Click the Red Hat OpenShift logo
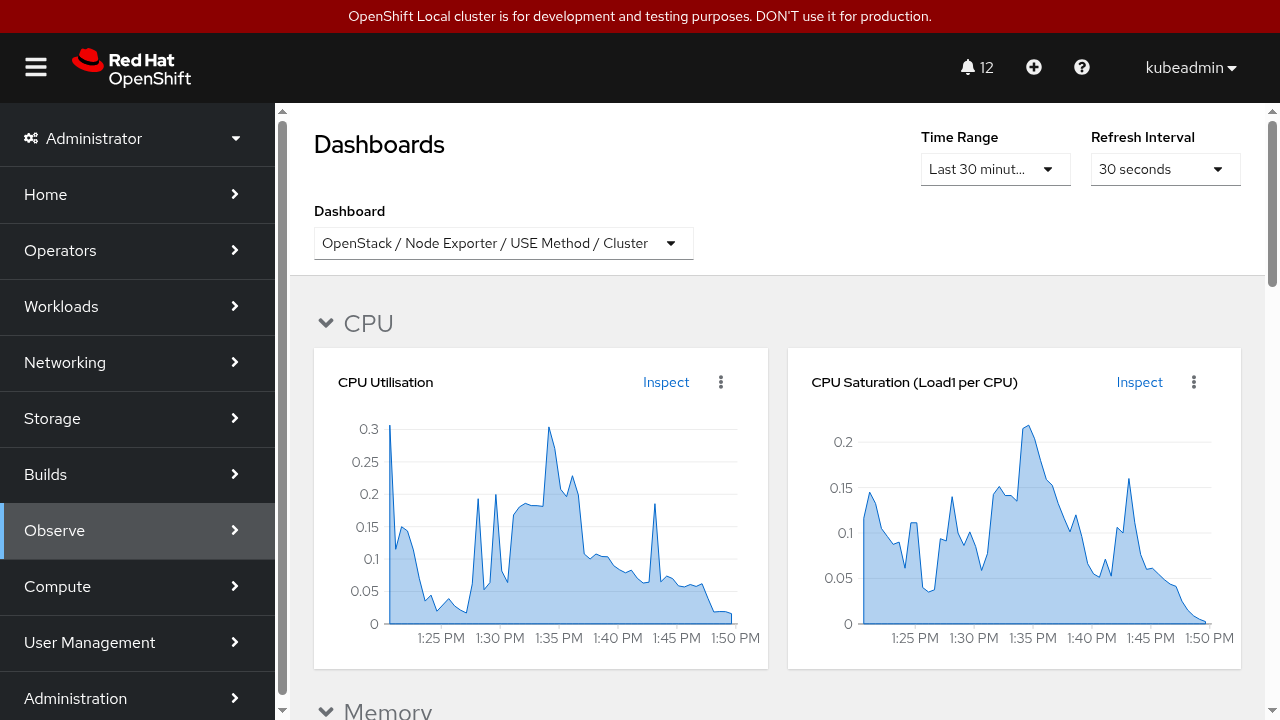Viewport: 1280px width, 720px height. click(132, 68)
